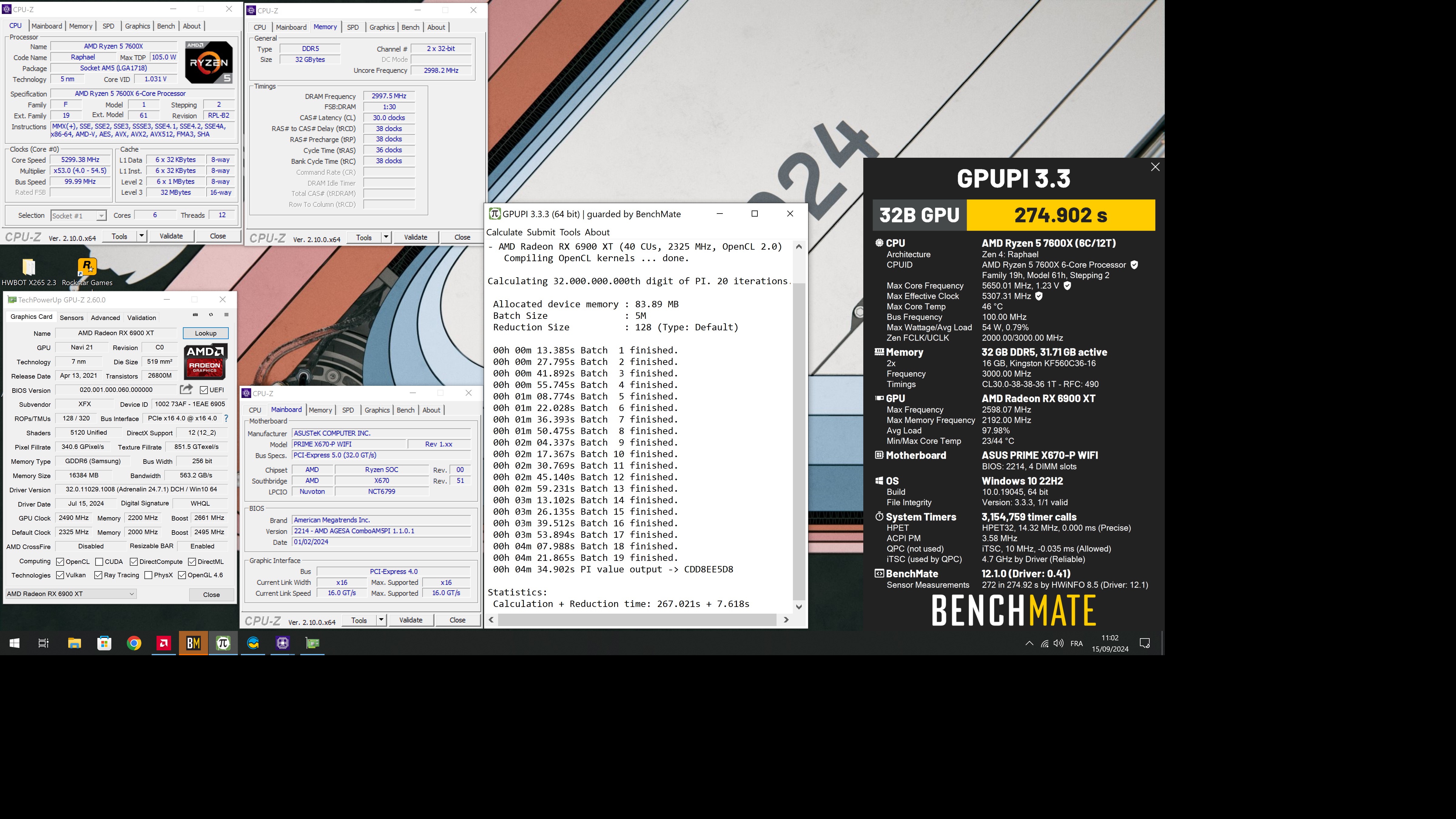This screenshot has height=819, width=1456.
Task: Toggle the PhysX checkbox
Action: pyautogui.click(x=148, y=575)
